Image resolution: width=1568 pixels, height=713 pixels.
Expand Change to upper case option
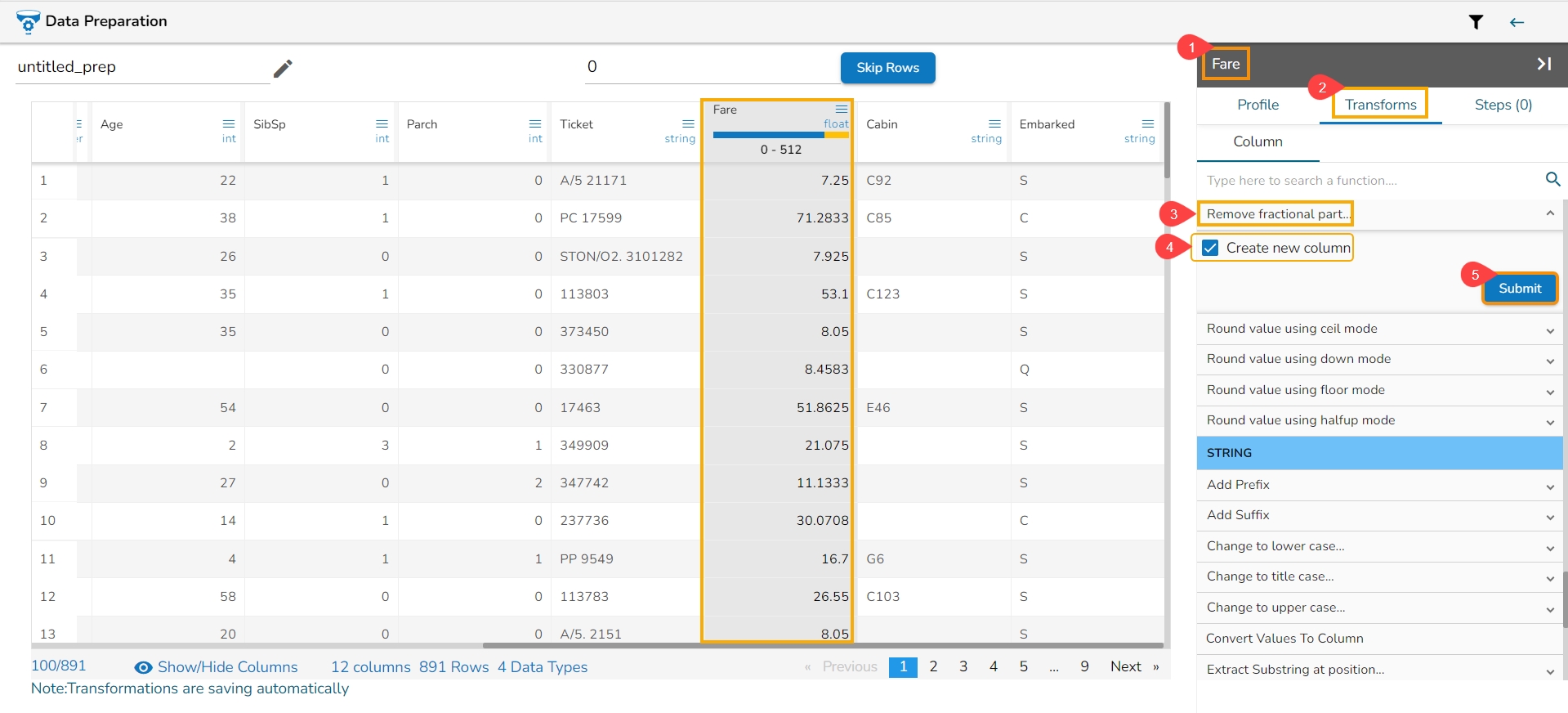[x=1549, y=608]
